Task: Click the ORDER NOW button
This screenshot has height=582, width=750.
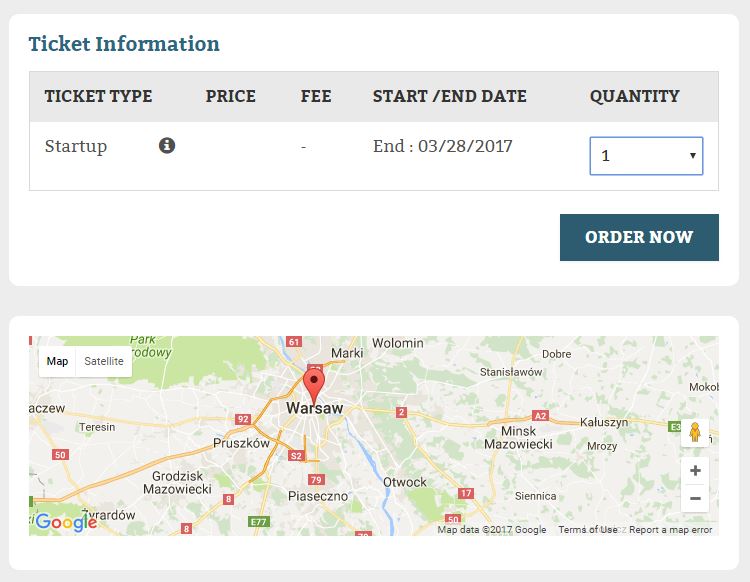Action: pos(639,237)
